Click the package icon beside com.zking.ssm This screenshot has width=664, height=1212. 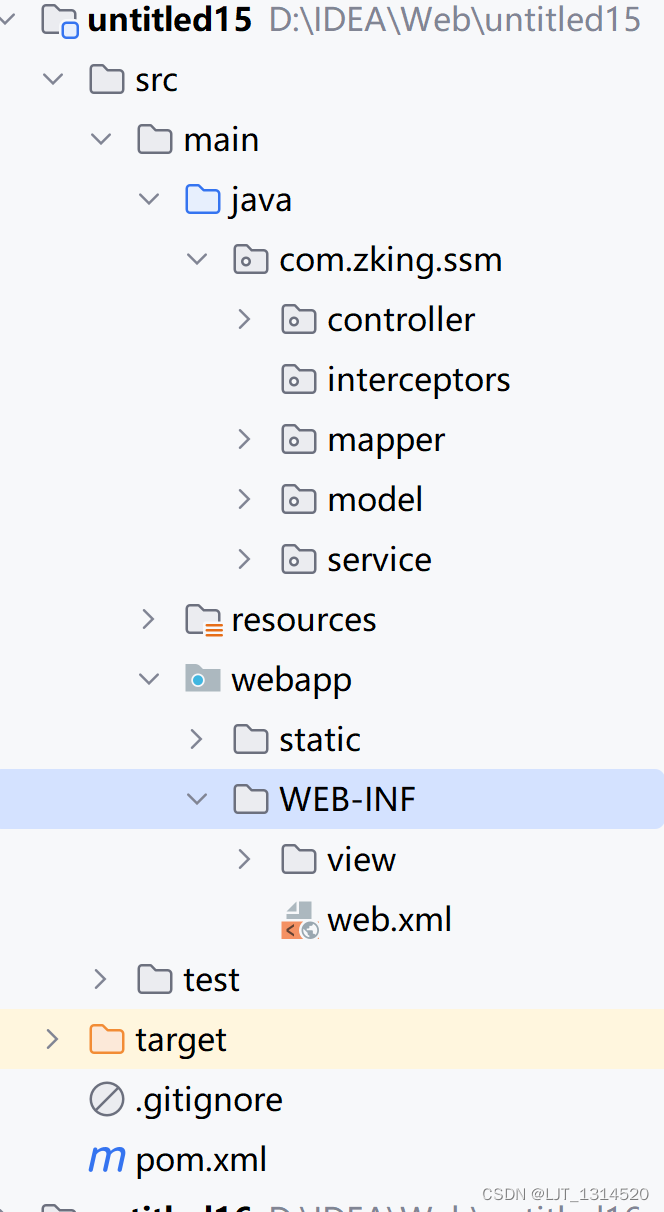251,259
